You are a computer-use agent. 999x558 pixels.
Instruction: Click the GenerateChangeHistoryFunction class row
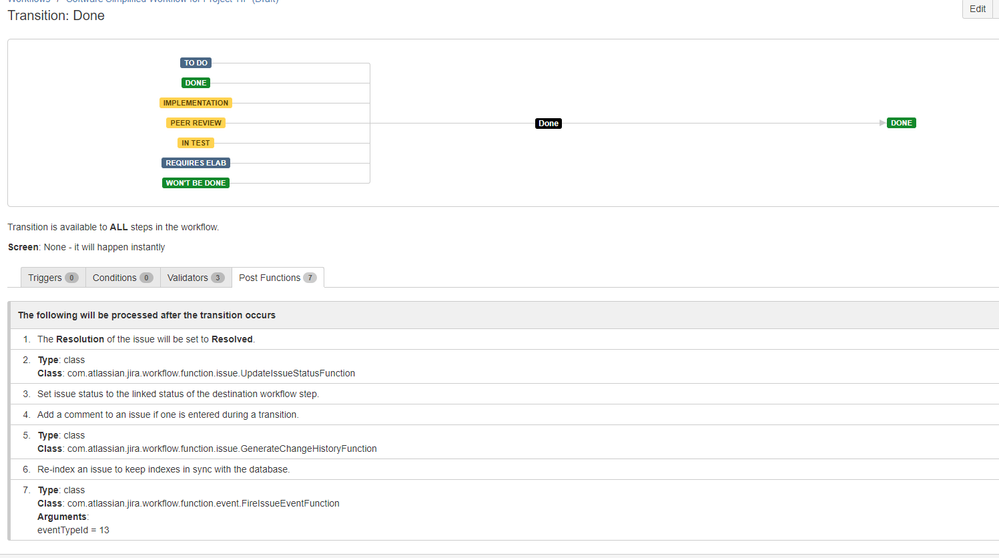pyautogui.click(x=503, y=442)
